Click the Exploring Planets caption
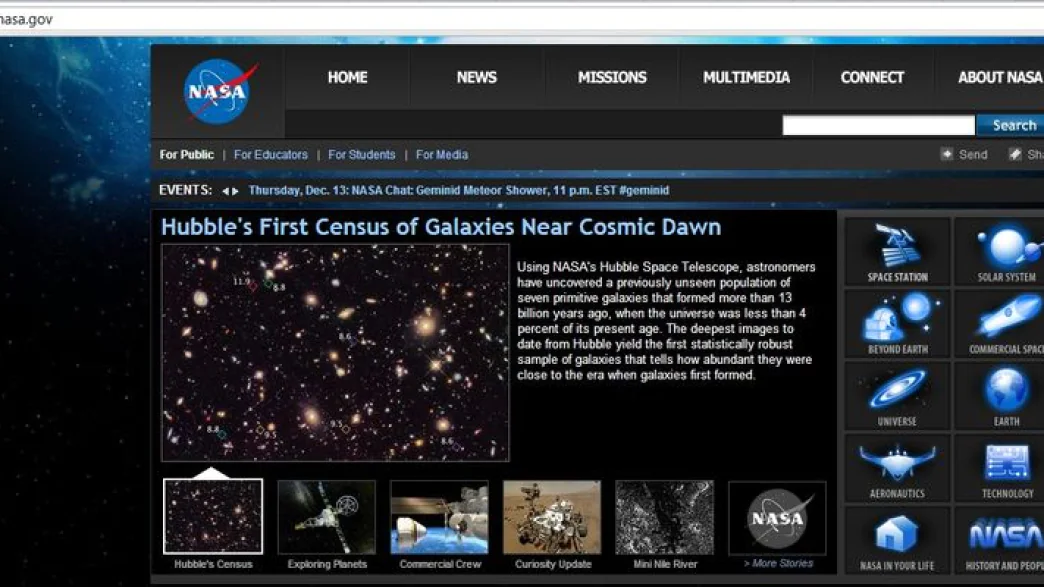 pyautogui.click(x=327, y=564)
